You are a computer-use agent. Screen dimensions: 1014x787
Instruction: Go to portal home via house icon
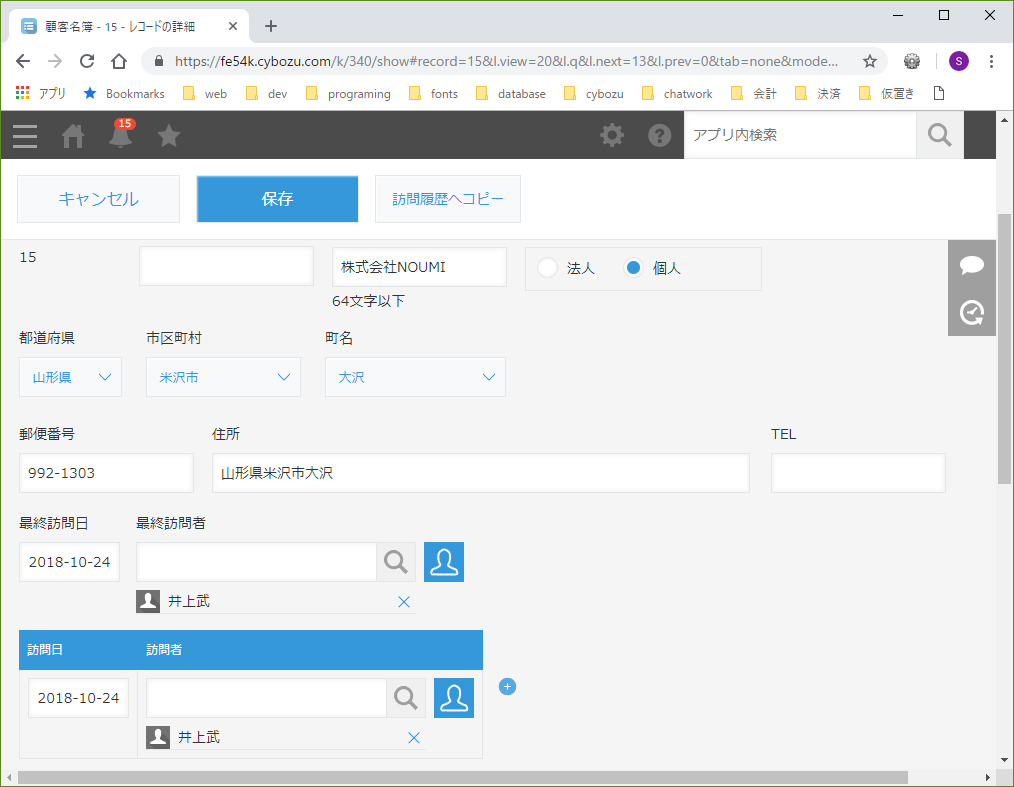pos(72,136)
